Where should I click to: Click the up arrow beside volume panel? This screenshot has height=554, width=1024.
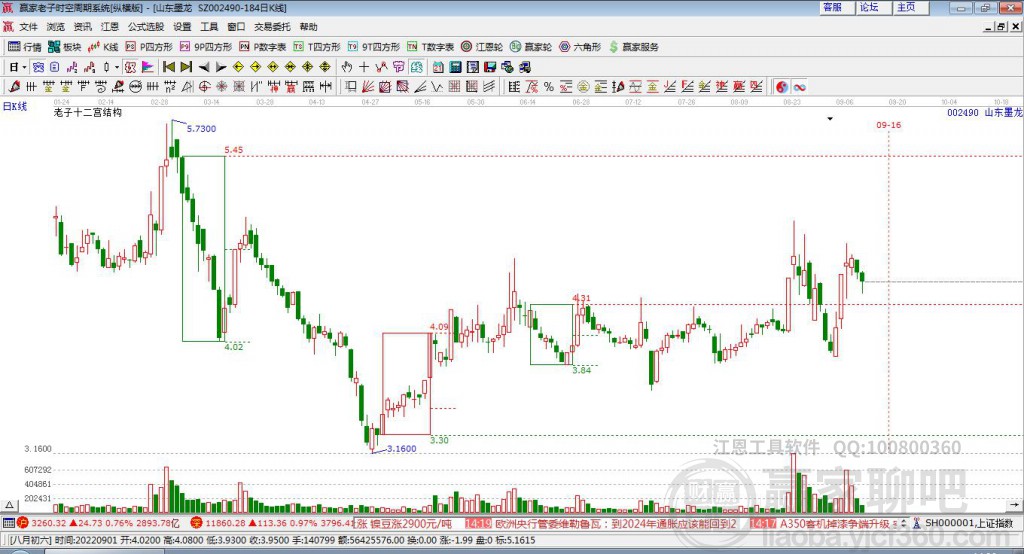click(x=9, y=505)
